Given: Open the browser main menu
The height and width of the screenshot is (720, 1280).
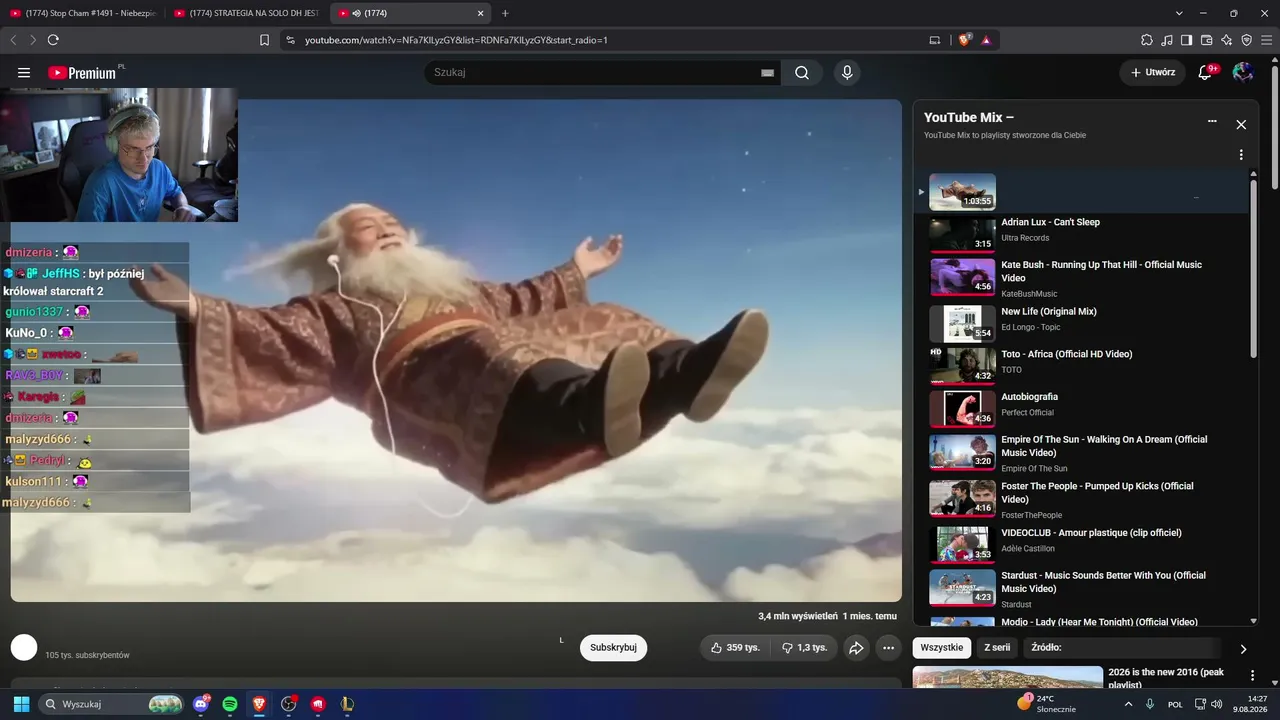Looking at the screenshot, I should coord(1267,40).
